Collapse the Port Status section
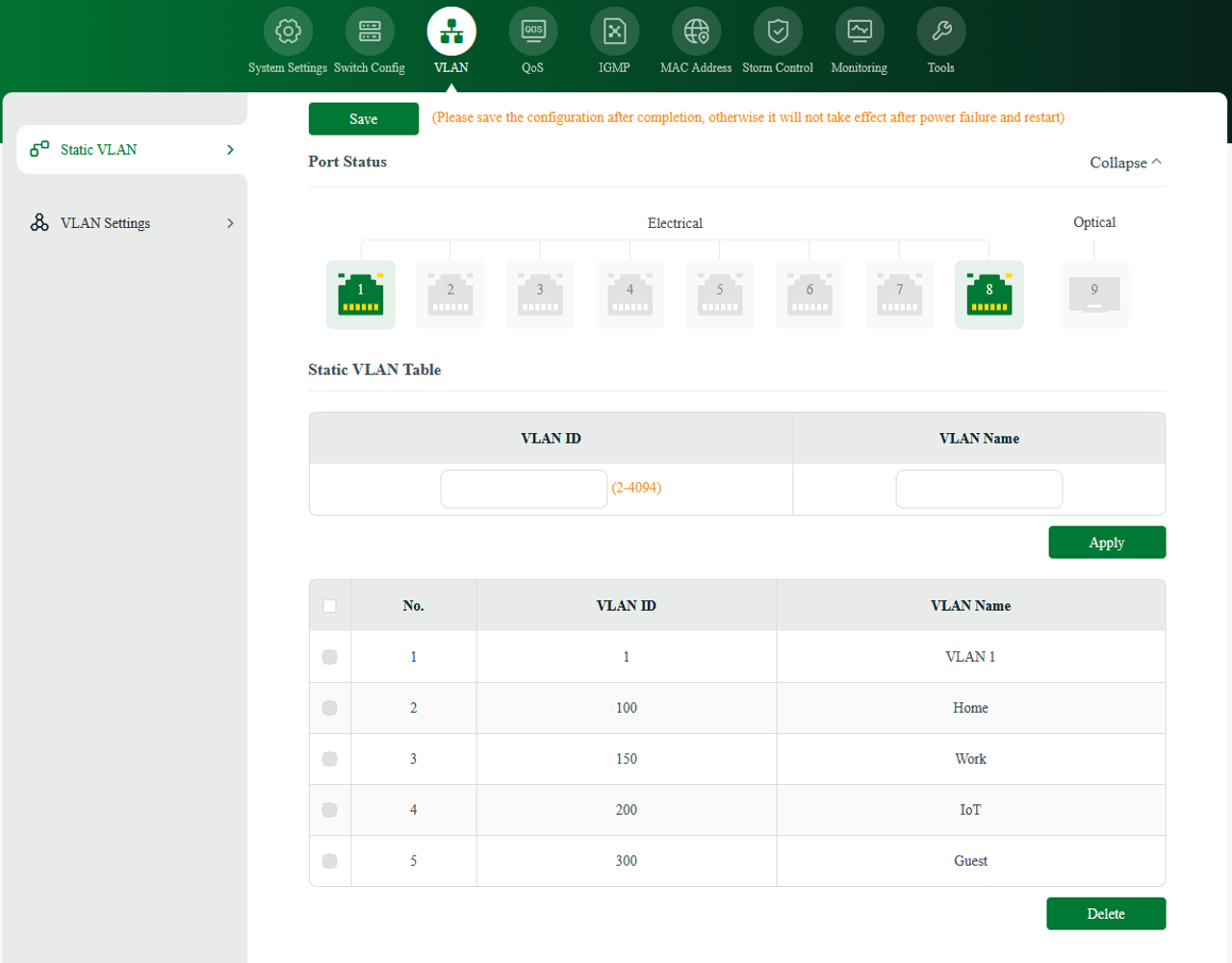Screen dimensions: 1232x963 point(1124,162)
